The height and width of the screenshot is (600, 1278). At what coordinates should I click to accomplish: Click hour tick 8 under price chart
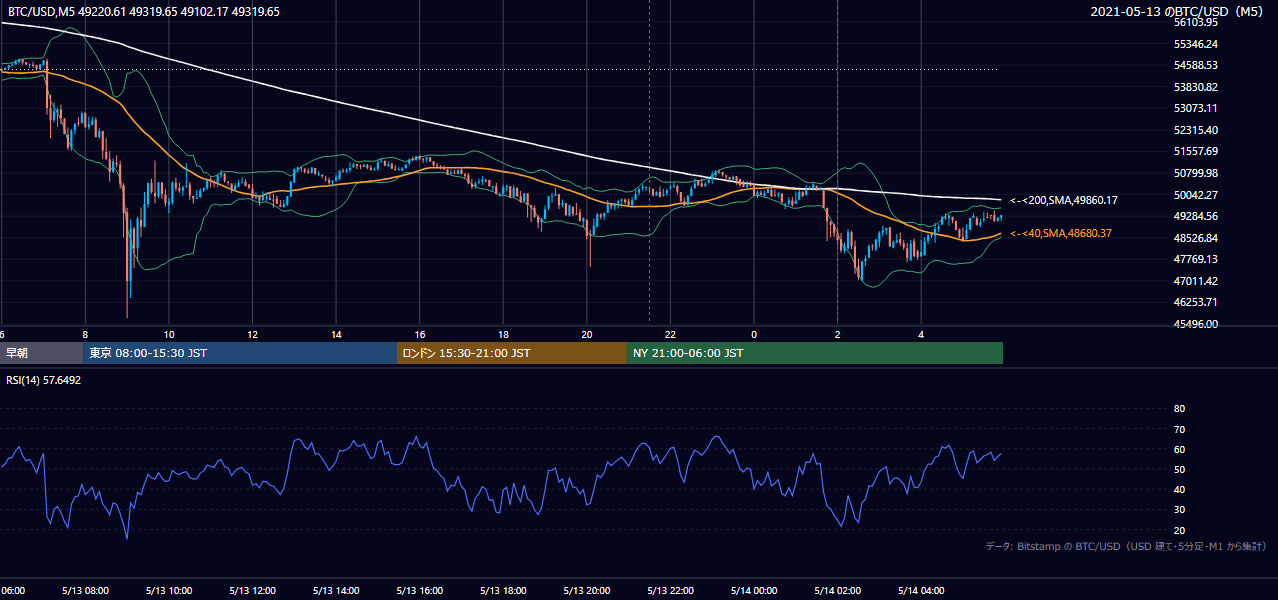[85, 335]
